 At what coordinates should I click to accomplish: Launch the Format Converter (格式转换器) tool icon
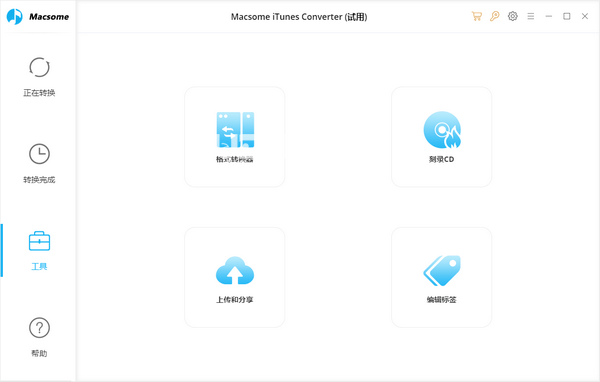[x=235, y=130]
